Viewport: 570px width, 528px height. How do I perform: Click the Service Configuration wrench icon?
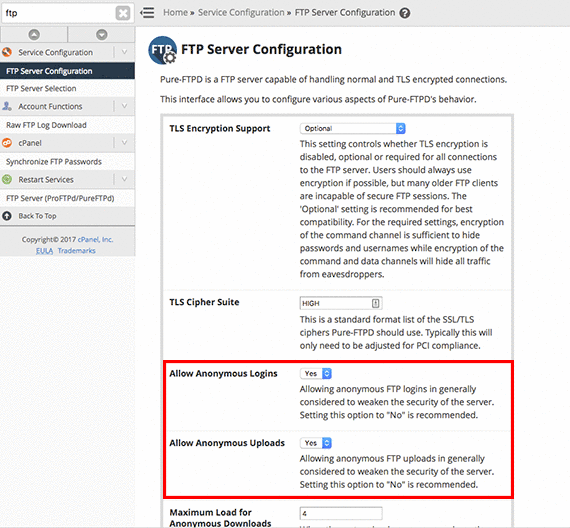click(7, 52)
